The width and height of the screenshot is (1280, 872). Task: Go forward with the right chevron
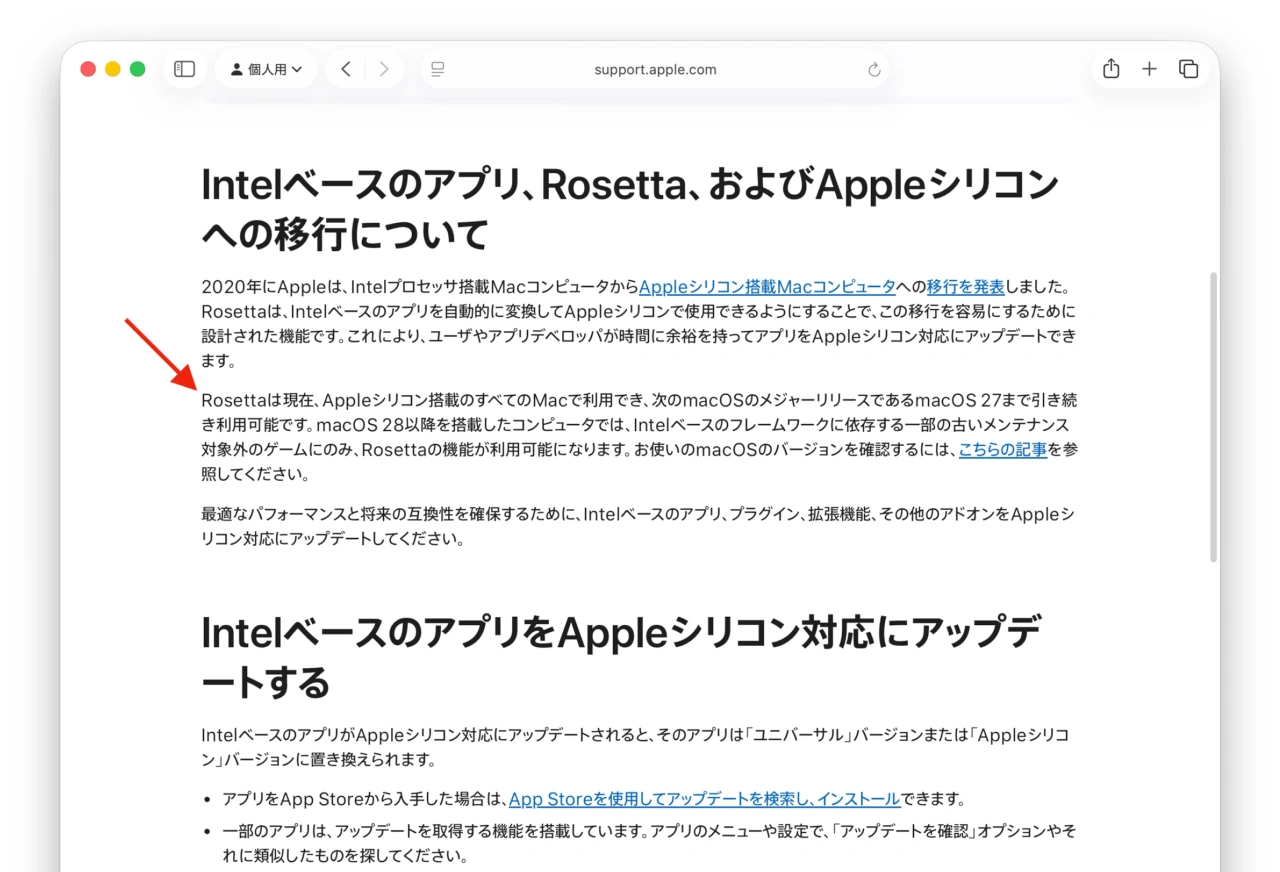[x=384, y=69]
